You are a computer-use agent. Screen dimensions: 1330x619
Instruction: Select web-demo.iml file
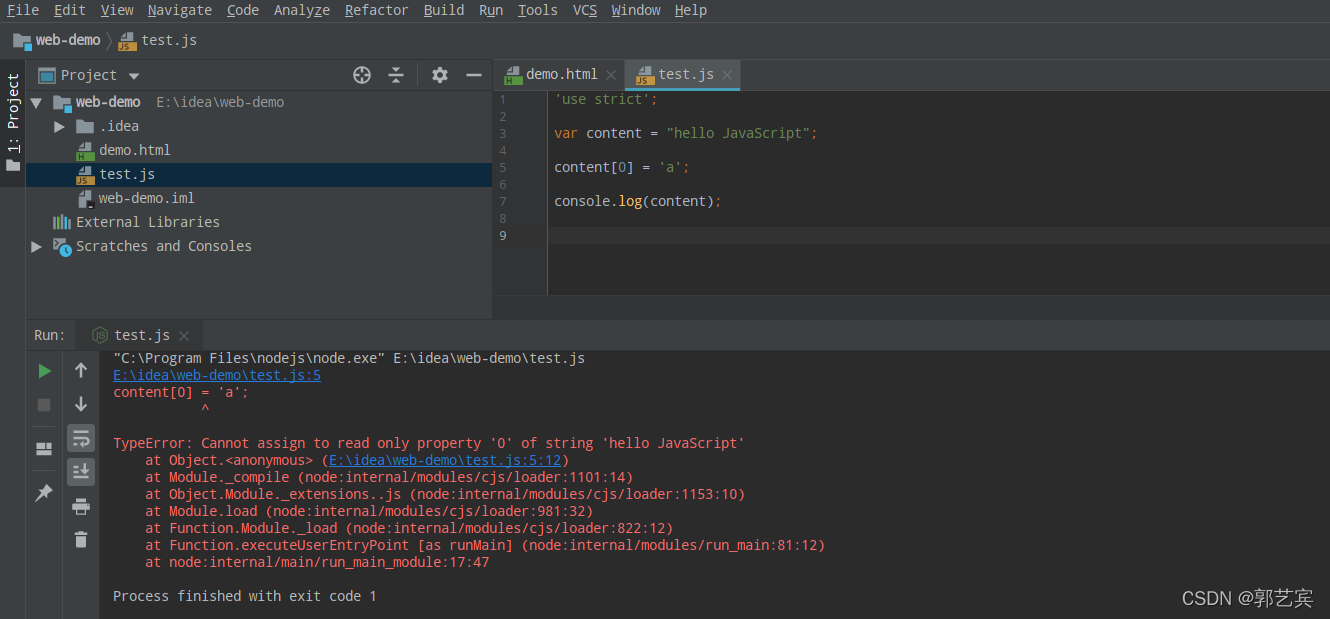pyautogui.click(x=146, y=198)
